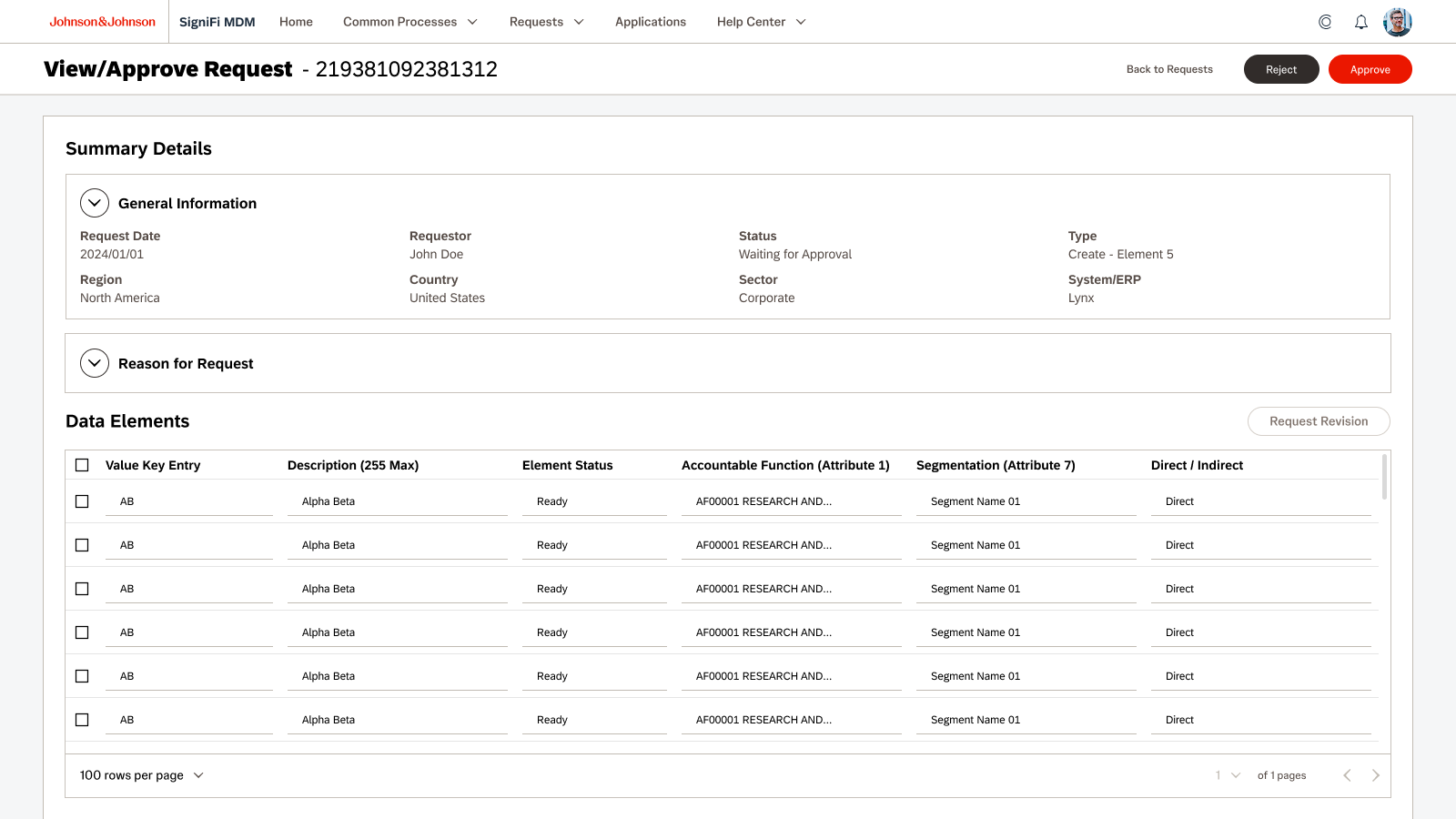Expand the Reason for Request section
Screen dimensions: 1456x819
(95, 363)
